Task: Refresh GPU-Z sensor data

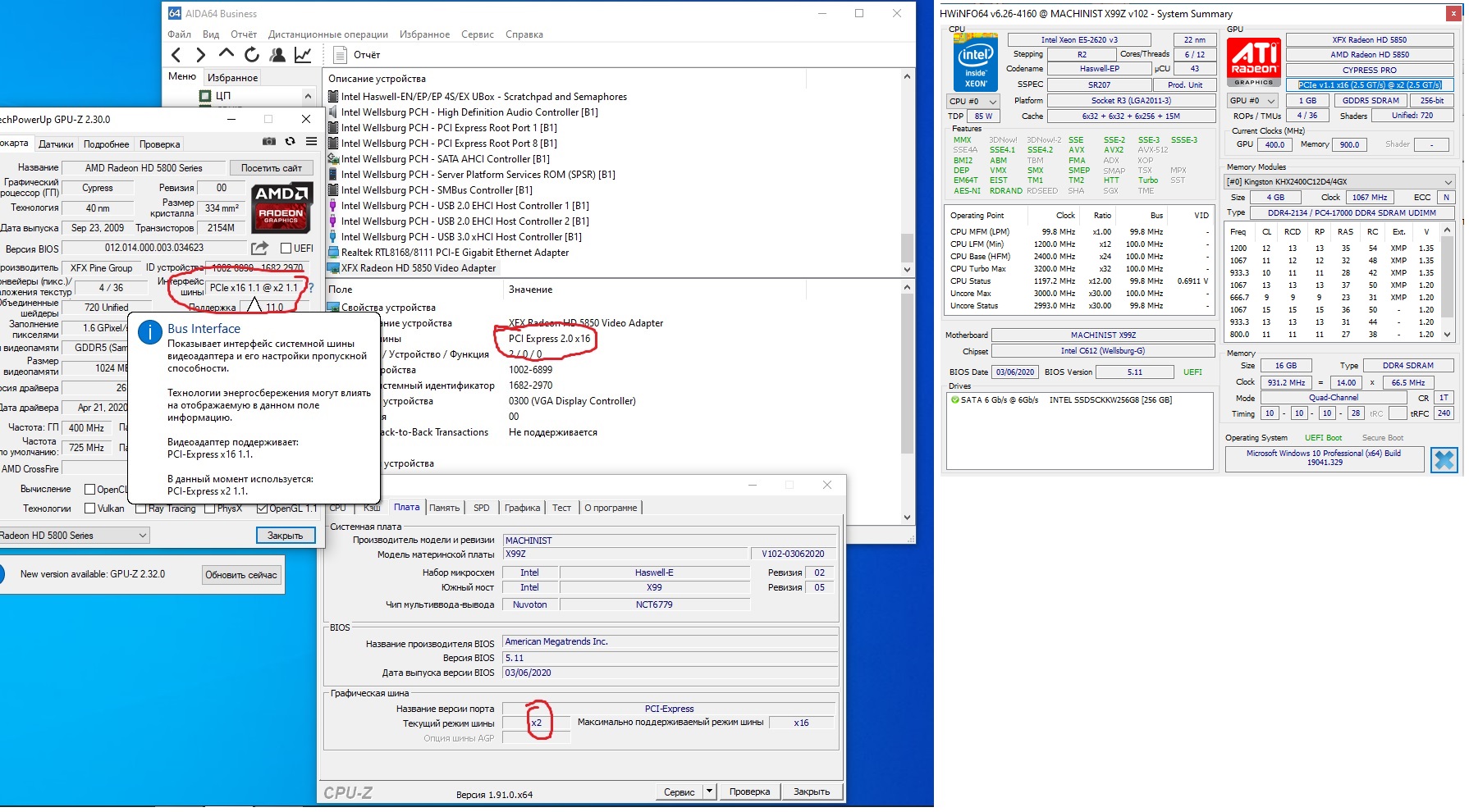Action: coord(290,142)
